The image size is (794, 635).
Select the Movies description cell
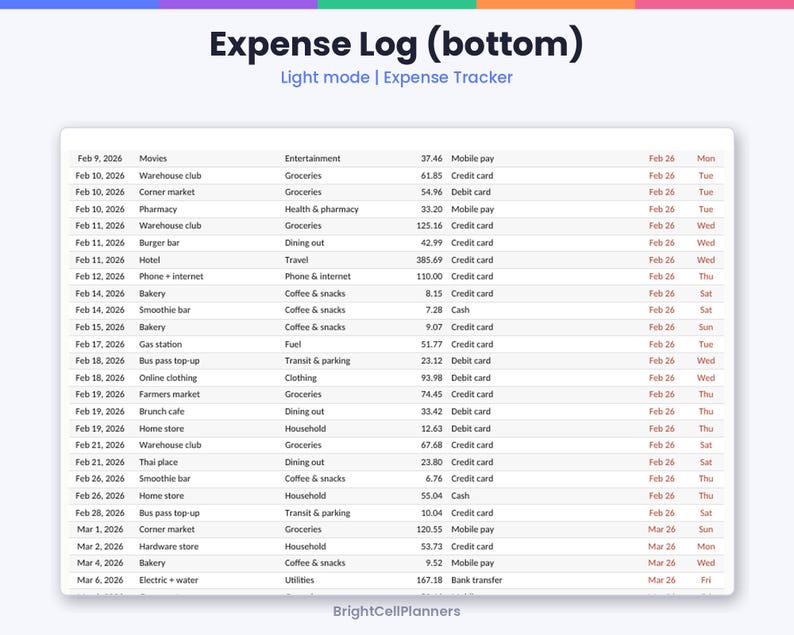[153, 158]
